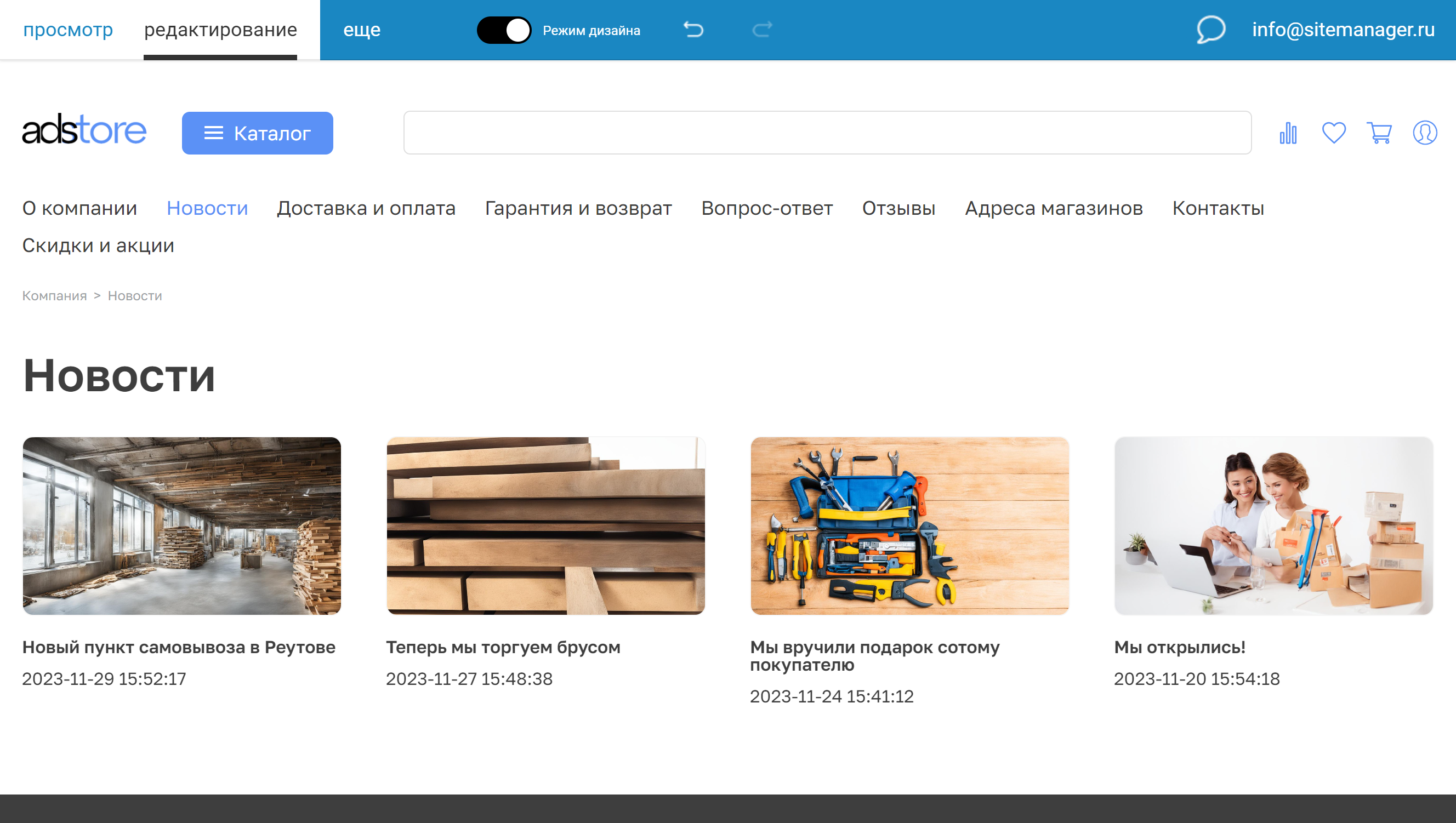Image resolution: width=1456 pixels, height=823 pixels.
Task: Switch to the просмотр tab
Action: point(68,30)
